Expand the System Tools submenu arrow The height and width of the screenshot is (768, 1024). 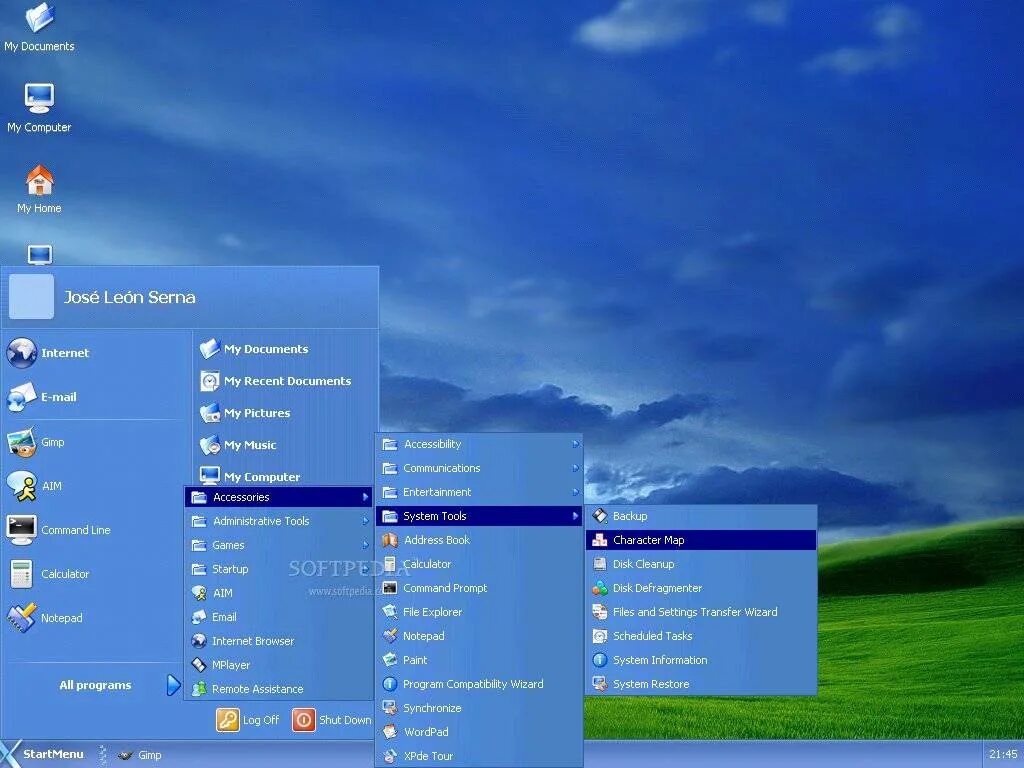coord(575,516)
